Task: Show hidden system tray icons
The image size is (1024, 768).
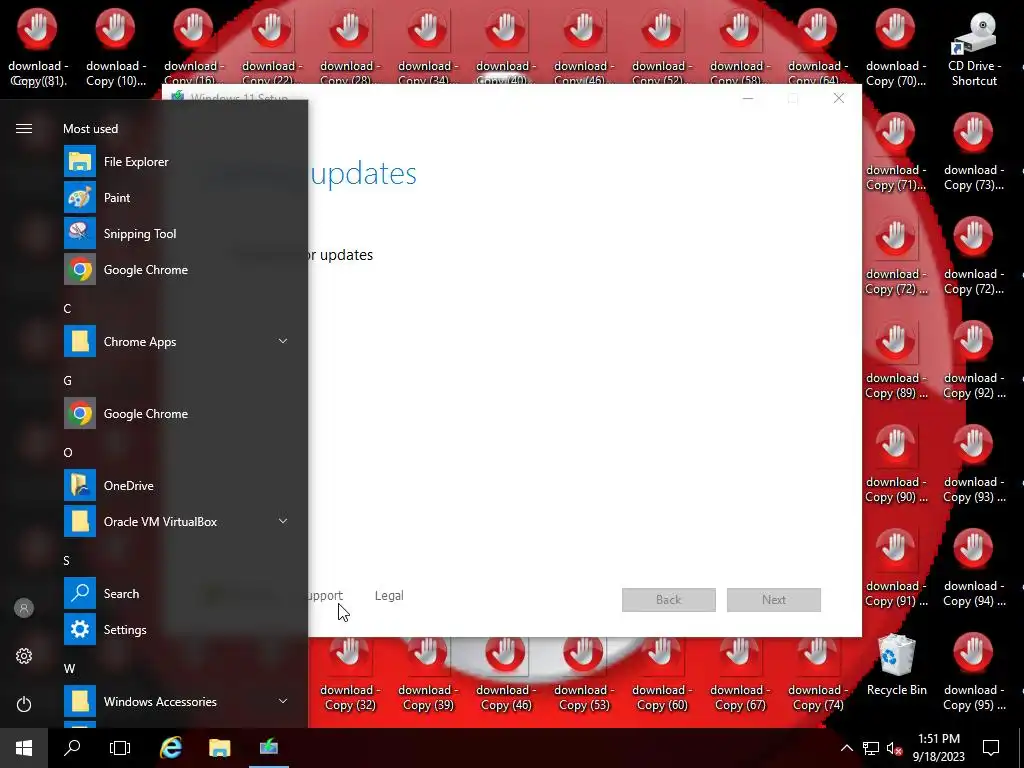Action: (846, 748)
